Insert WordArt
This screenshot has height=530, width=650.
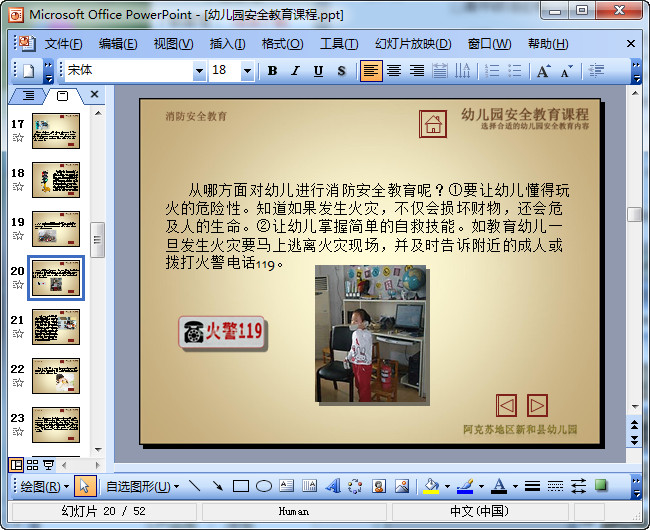(332, 486)
